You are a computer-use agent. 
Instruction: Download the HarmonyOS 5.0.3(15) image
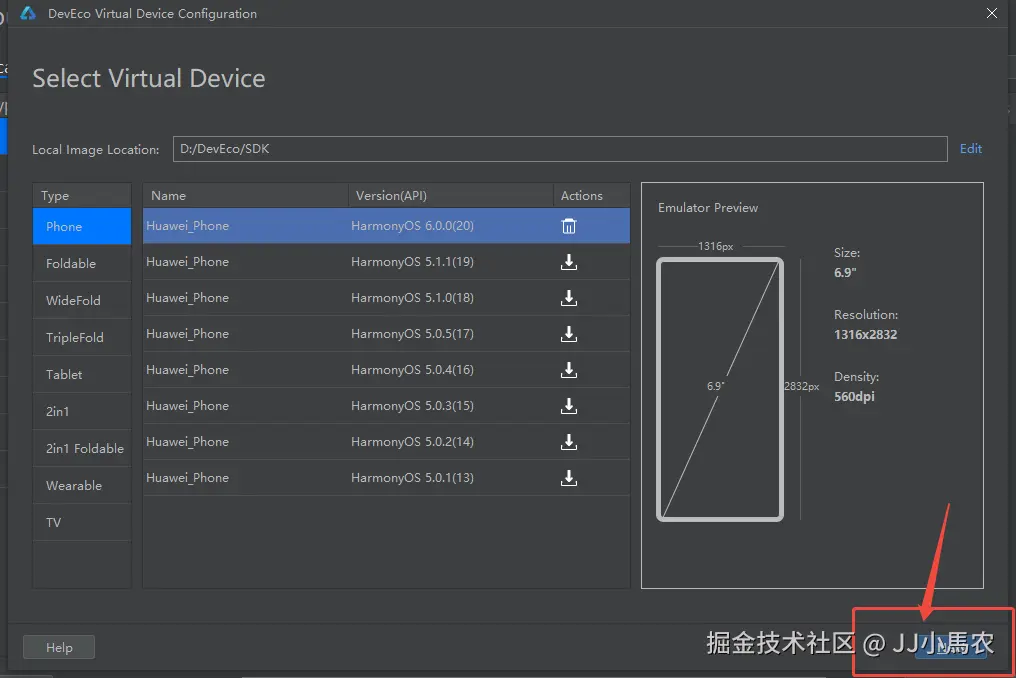click(x=568, y=406)
